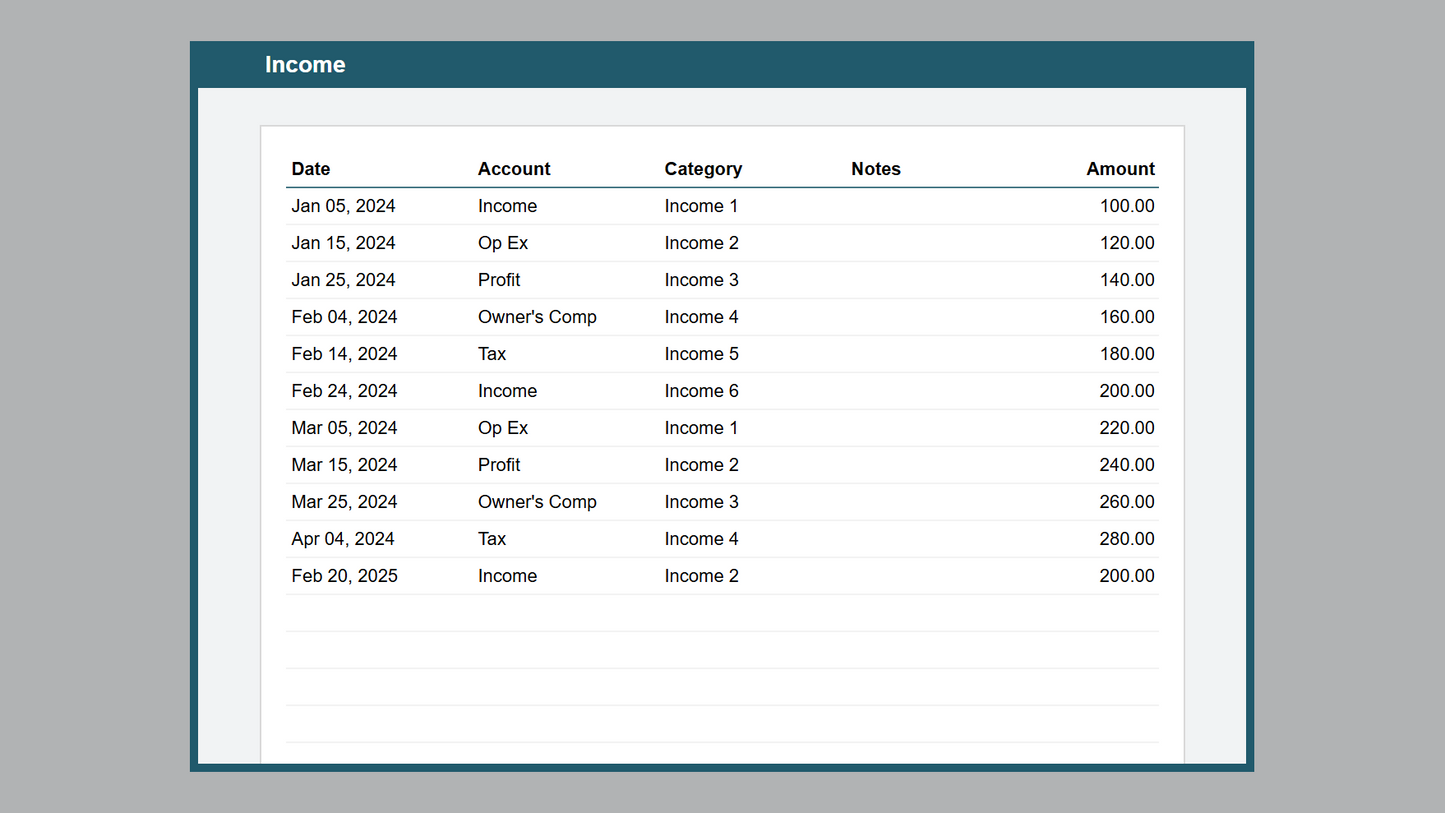1445x813 pixels.
Task: Click the Account column header
Action: (x=514, y=169)
